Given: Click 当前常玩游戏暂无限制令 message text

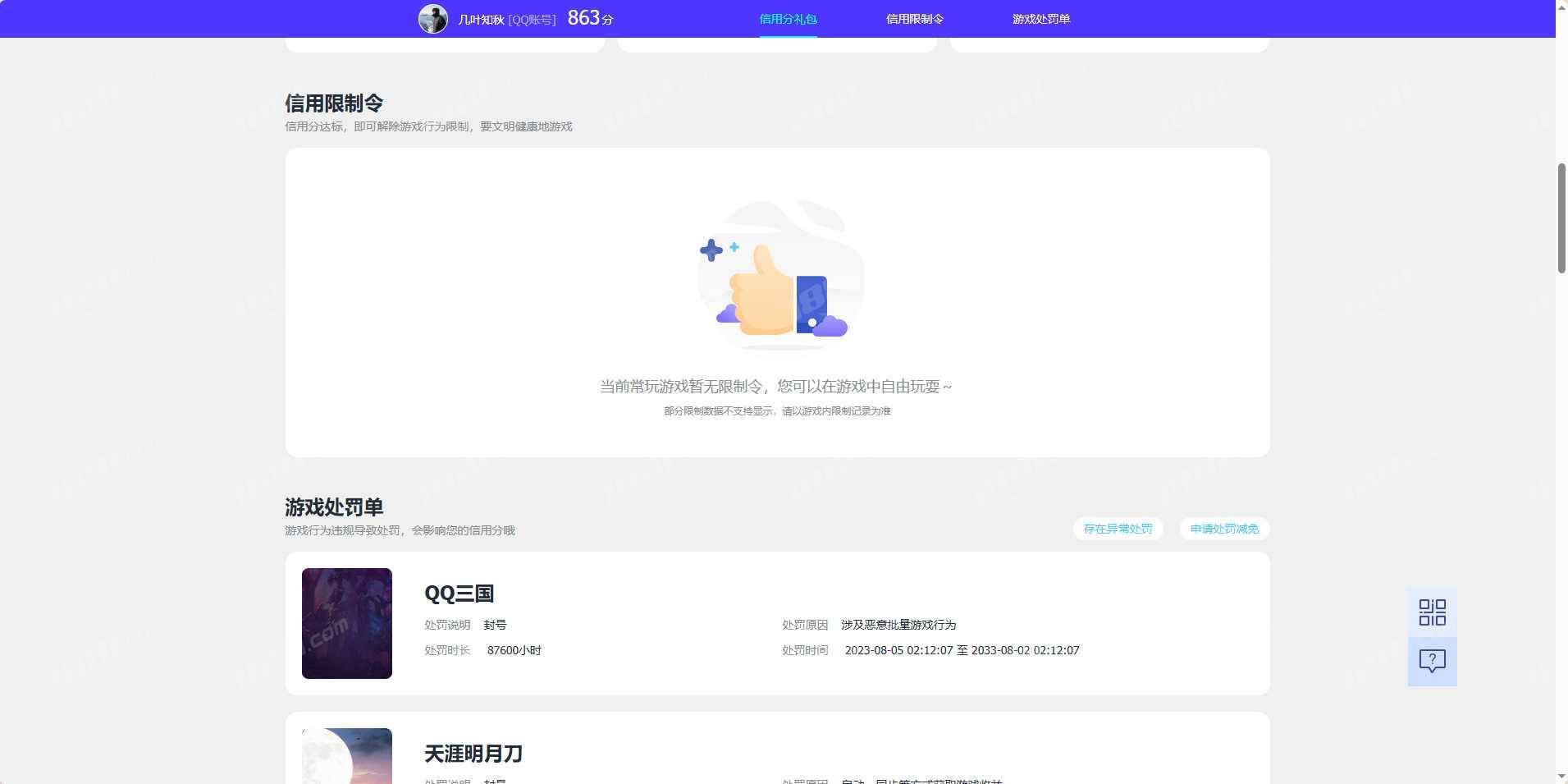Looking at the screenshot, I should pyautogui.click(x=776, y=387).
